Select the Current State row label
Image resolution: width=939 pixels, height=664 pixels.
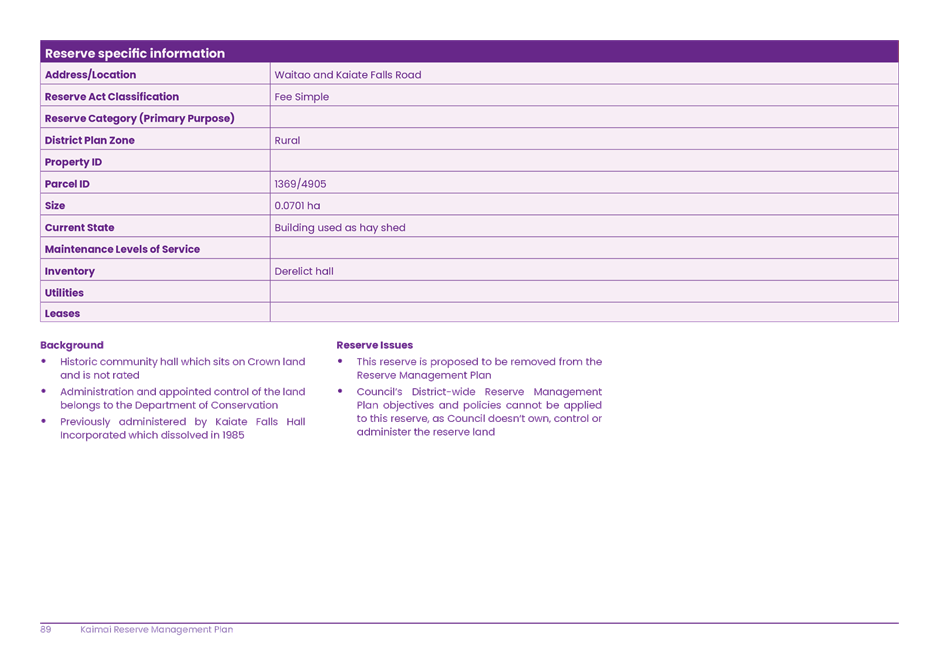point(80,227)
